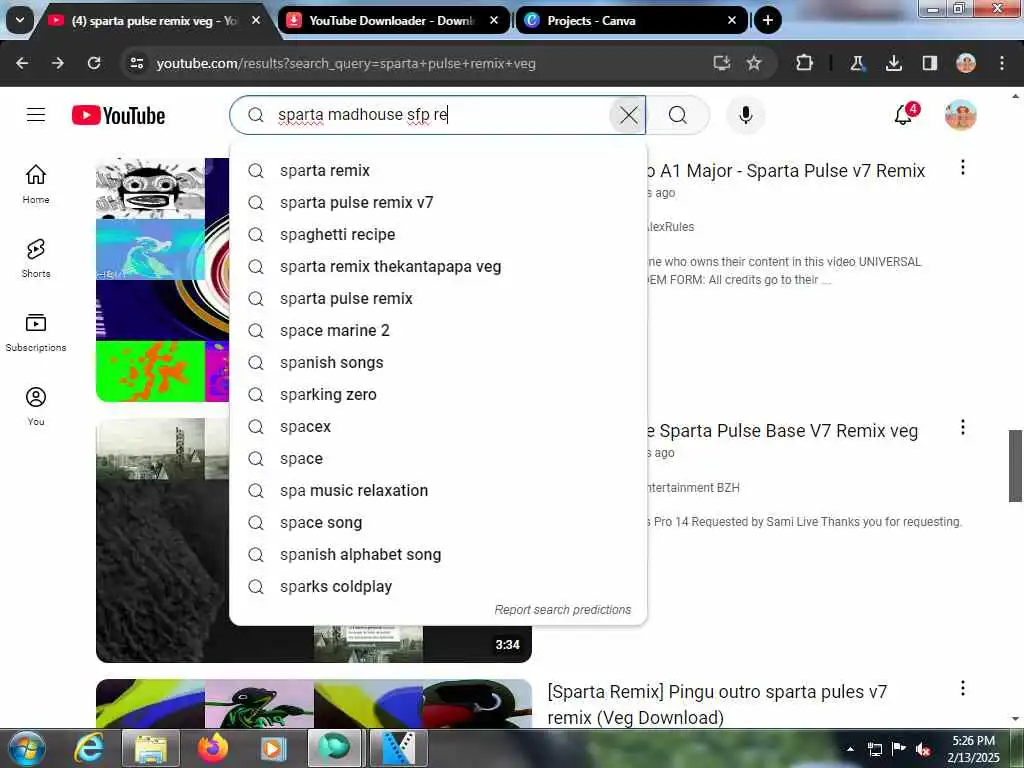Viewport: 1024px width, 768px height.
Task: Open Subscriptions in sidebar
Action: coord(36,332)
